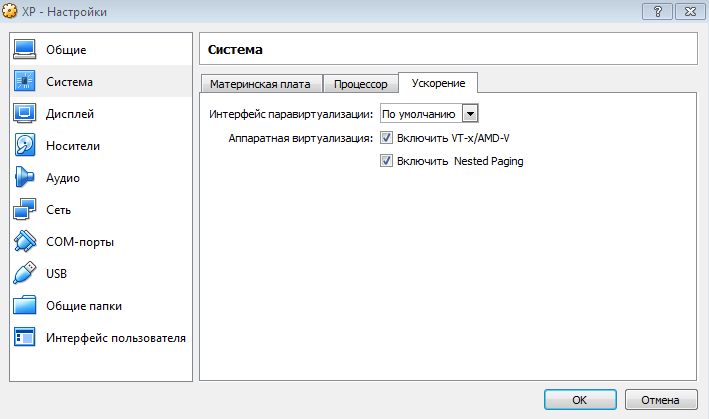Switch to the Материнская плата tab
709x419 pixels.
click(260, 84)
